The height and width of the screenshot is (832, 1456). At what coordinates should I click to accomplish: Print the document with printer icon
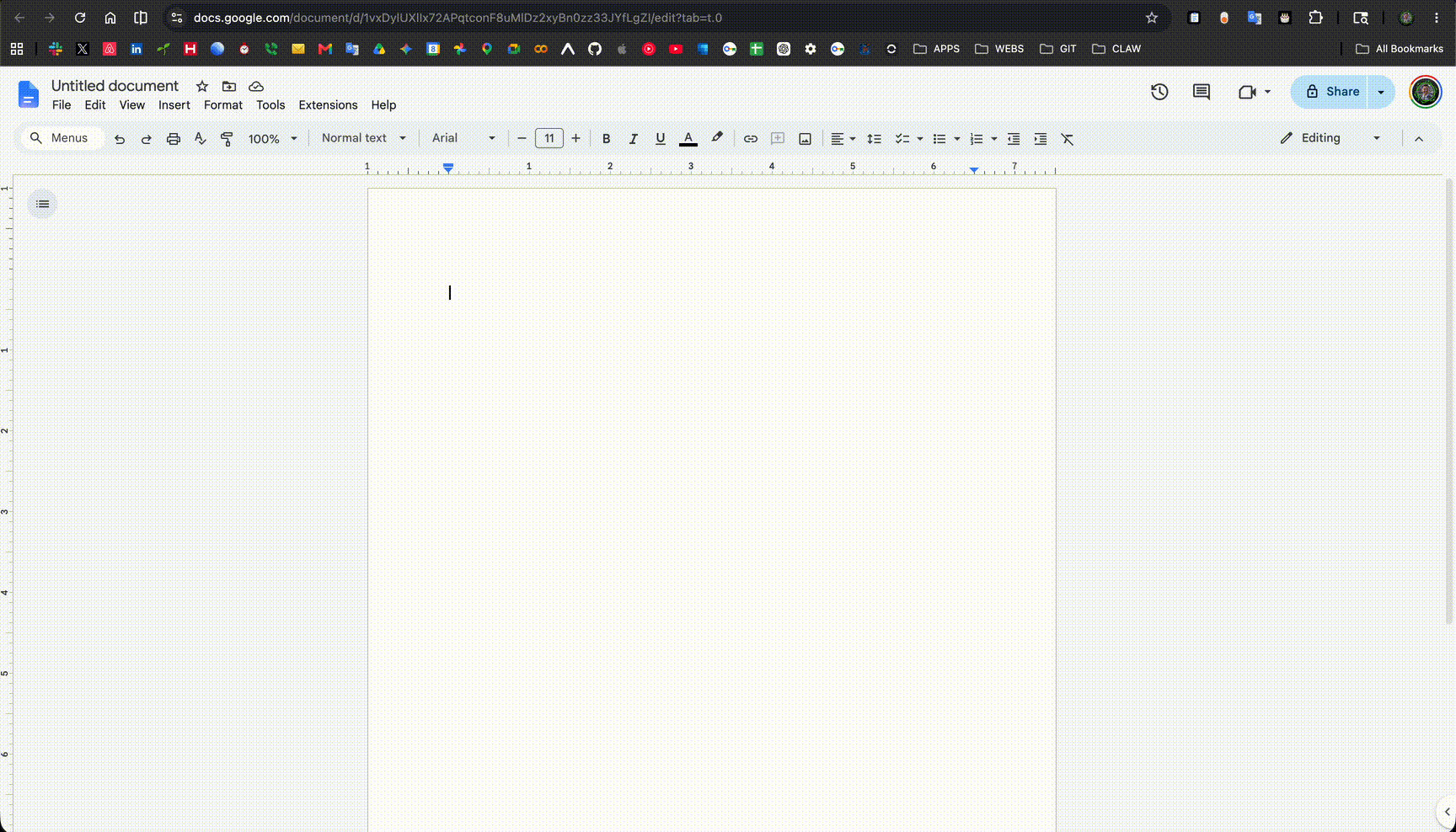(x=174, y=139)
